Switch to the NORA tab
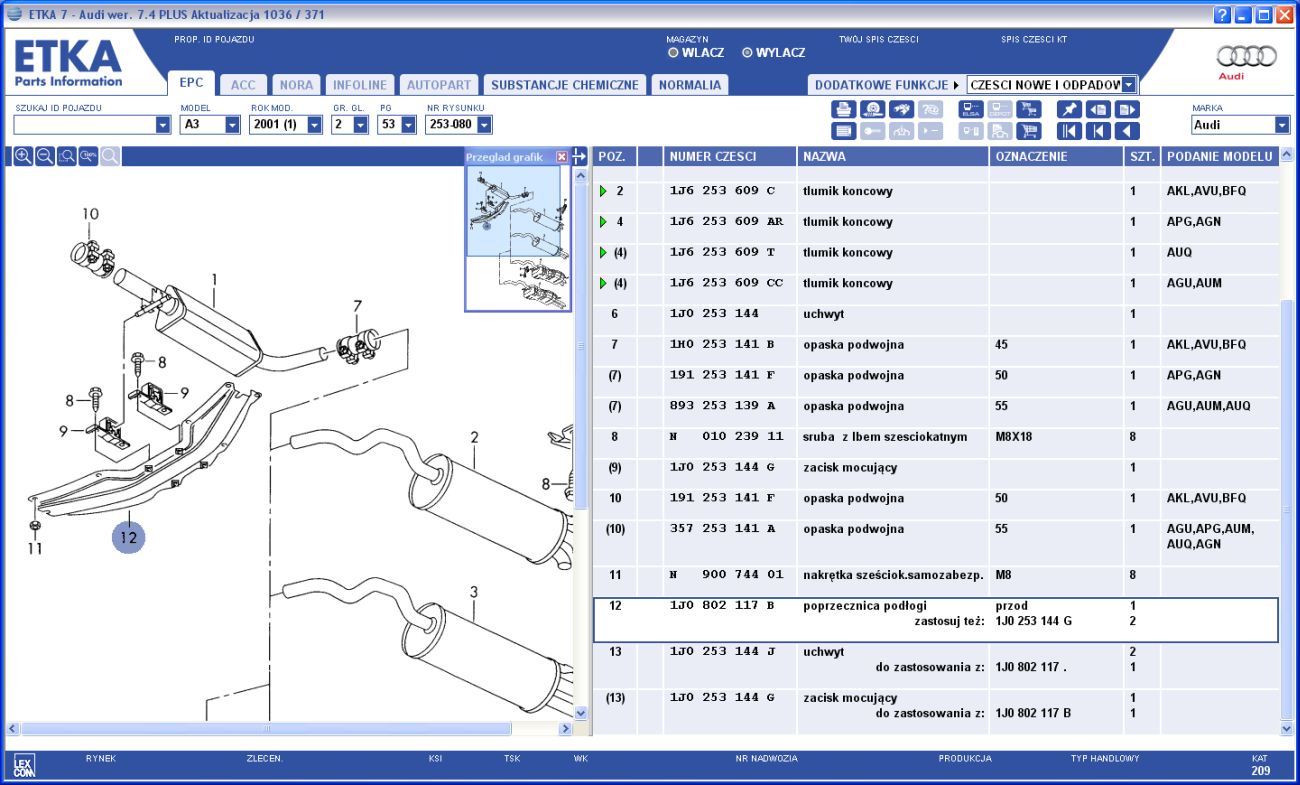Image resolution: width=1300 pixels, height=785 pixels. pyautogui.click(x=296, y=85)
